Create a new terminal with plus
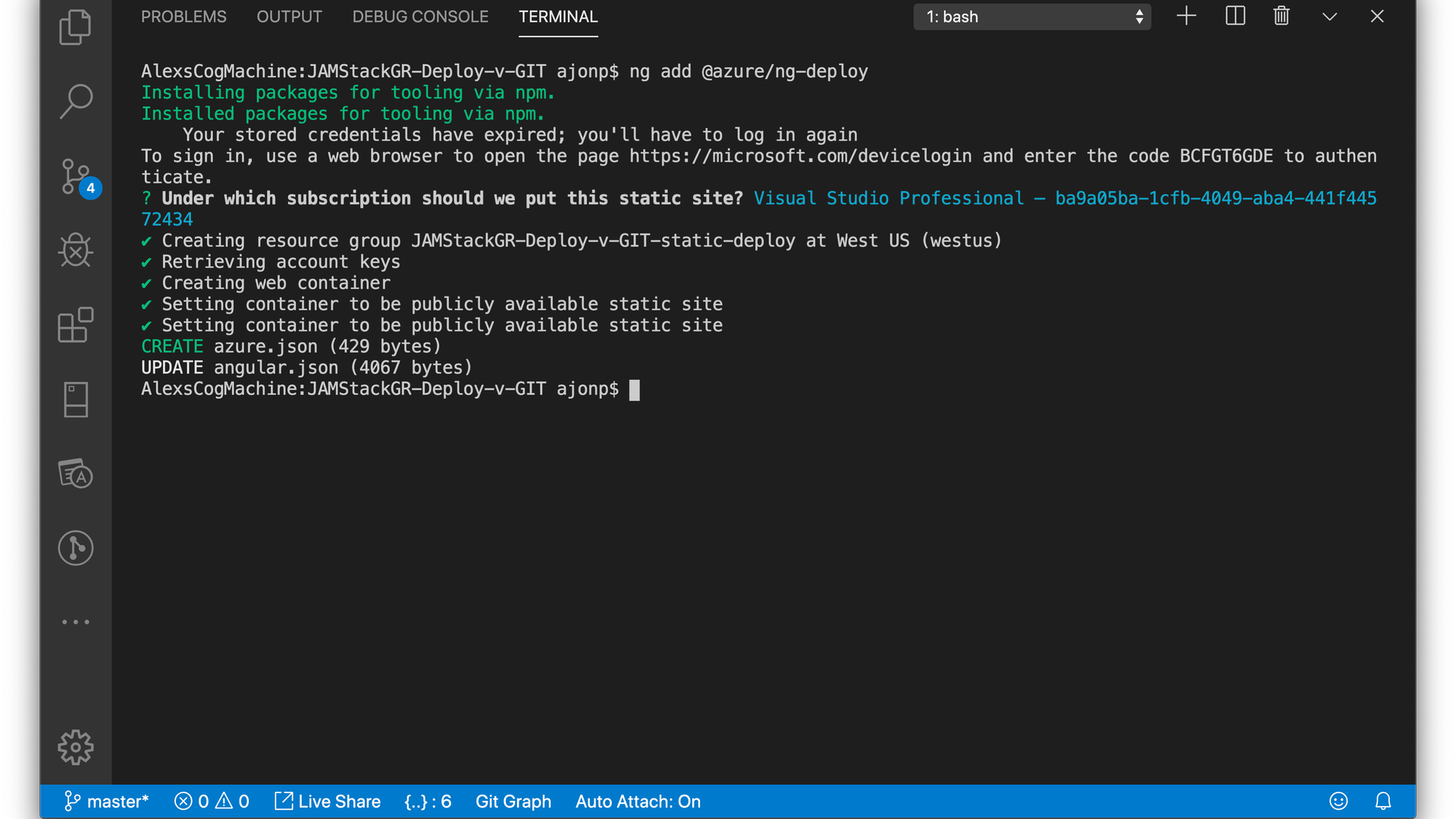This screenshot has height=819, width=1456. (1186, 16)
